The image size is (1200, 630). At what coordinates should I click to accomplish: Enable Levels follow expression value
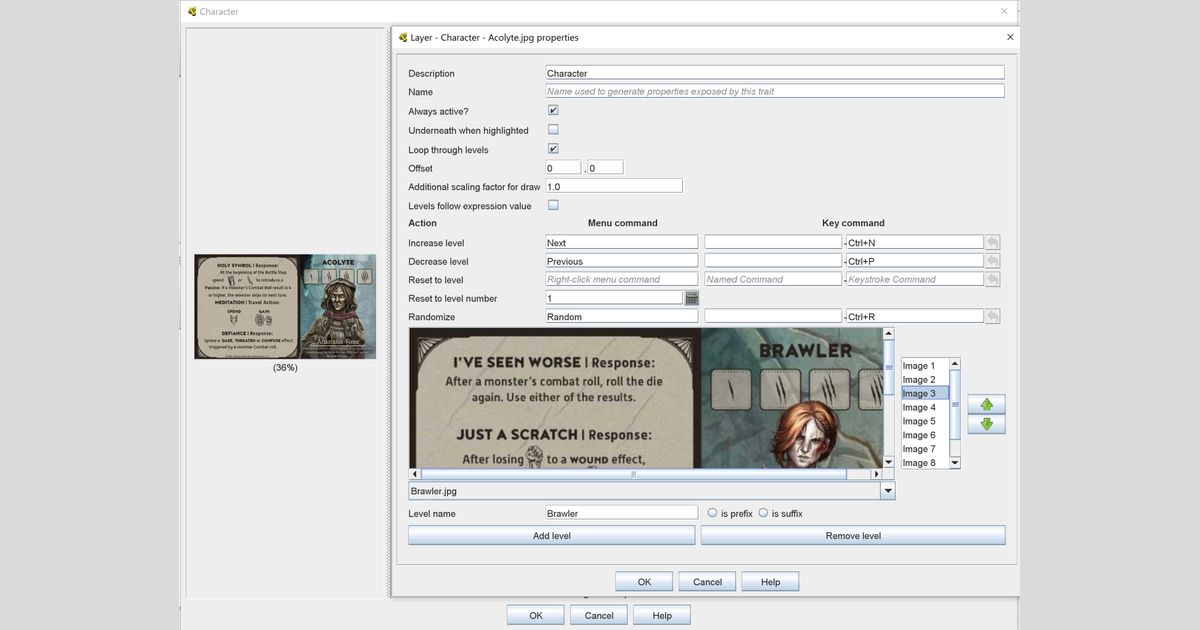[x=553, y=204]
